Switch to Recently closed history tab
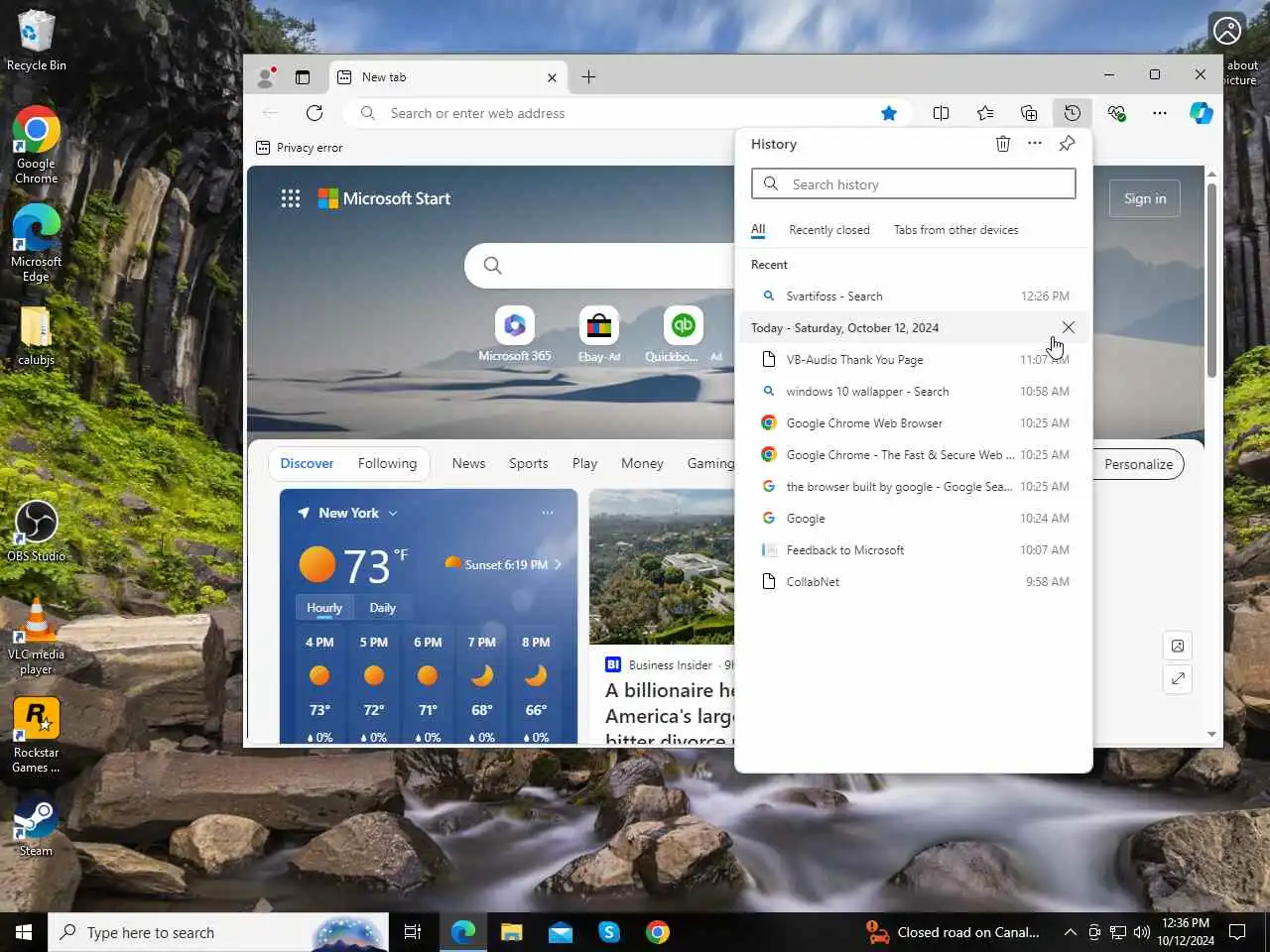This screenshot has width=1270, height=952. [828, 230]
